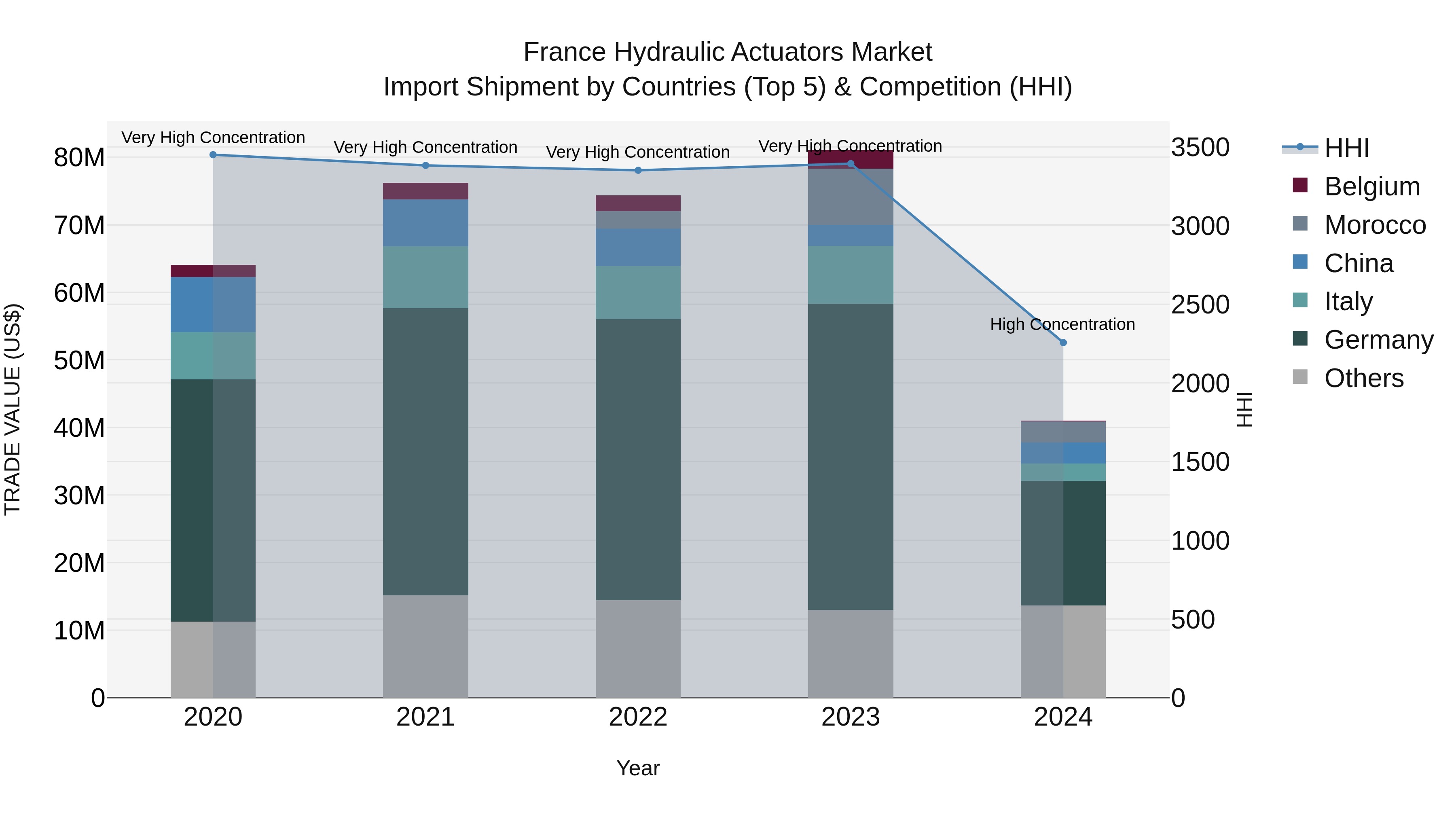
Task: Click the Germany segment of the 2024 bar
Action: [1063, 543]
